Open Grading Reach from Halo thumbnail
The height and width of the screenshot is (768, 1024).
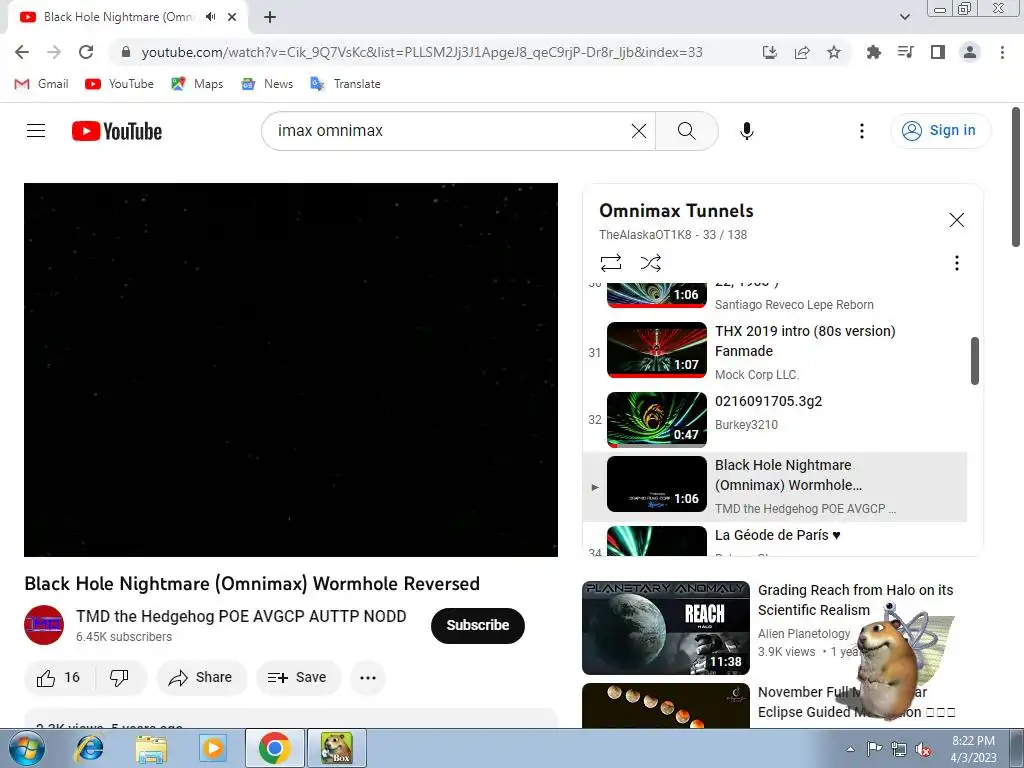pos(665,628)
